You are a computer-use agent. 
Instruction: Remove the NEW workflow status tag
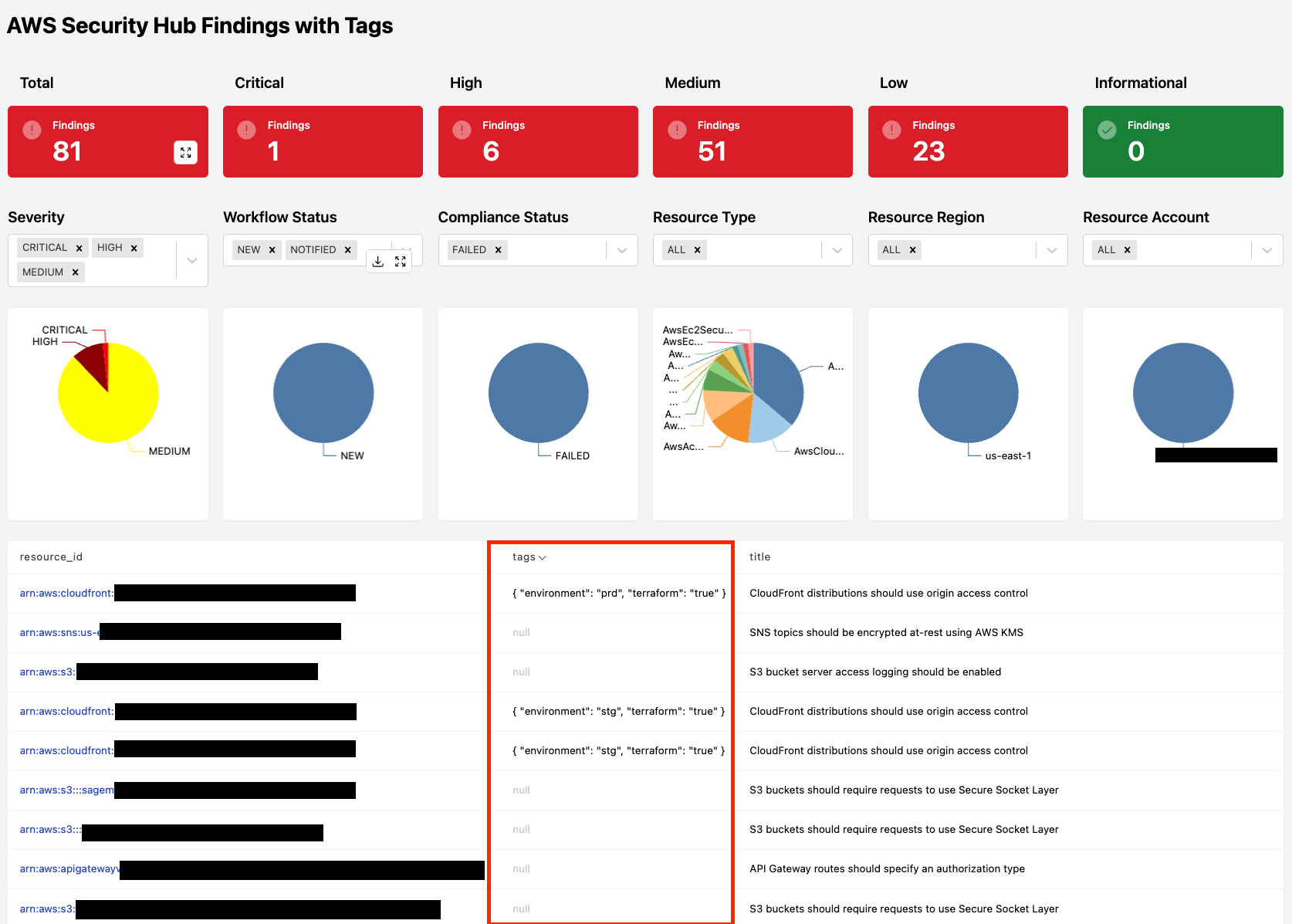coord(272,250)
